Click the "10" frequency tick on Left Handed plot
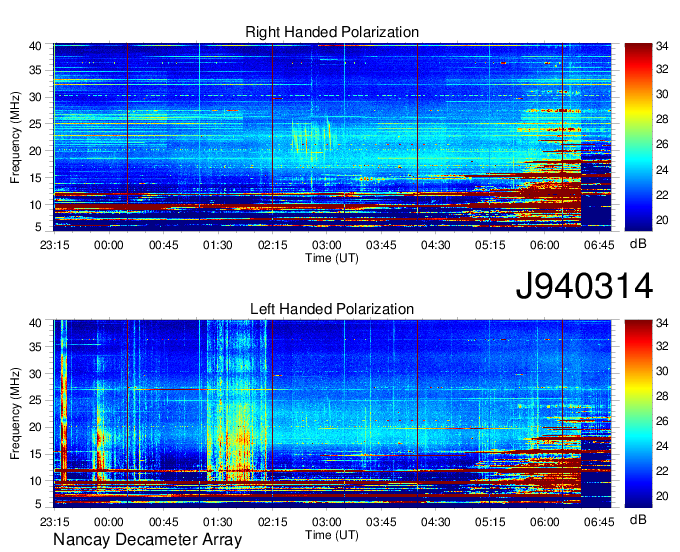This screenshot has height=552, width=680. (35, 481)
